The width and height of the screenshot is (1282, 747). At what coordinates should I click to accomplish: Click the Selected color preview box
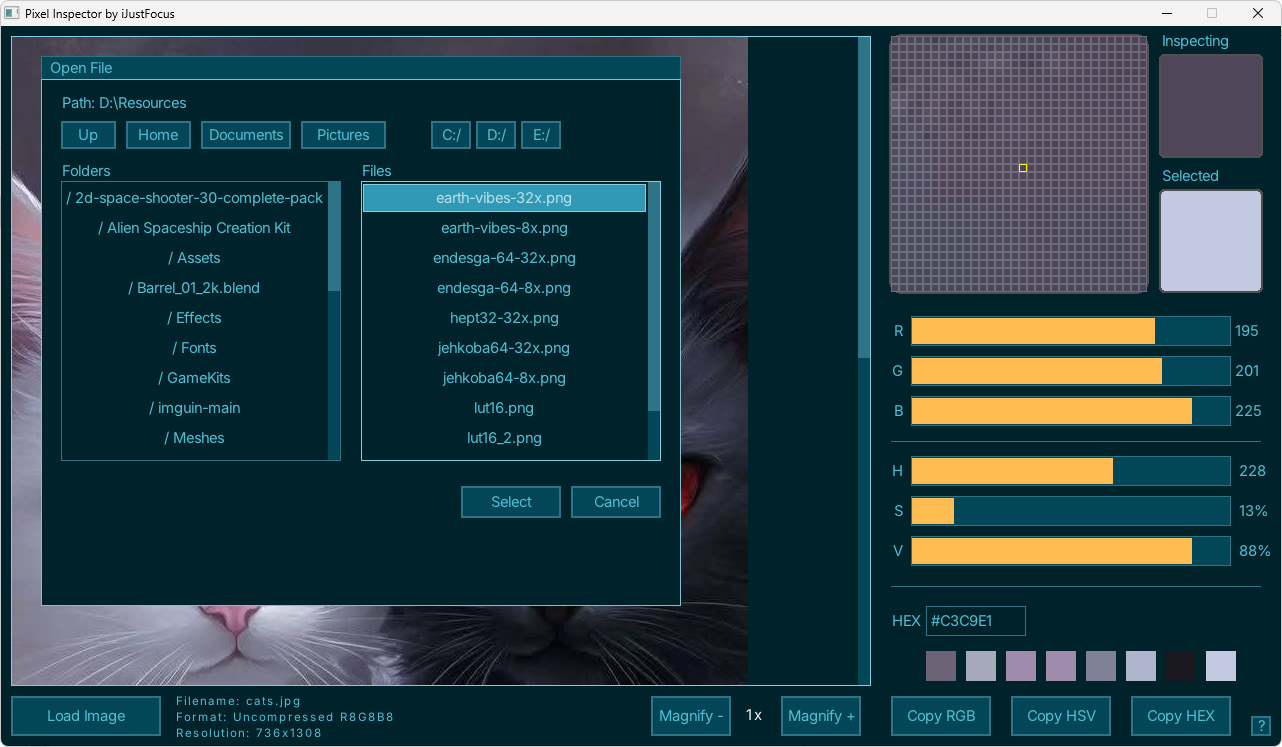pos(1211,241)
